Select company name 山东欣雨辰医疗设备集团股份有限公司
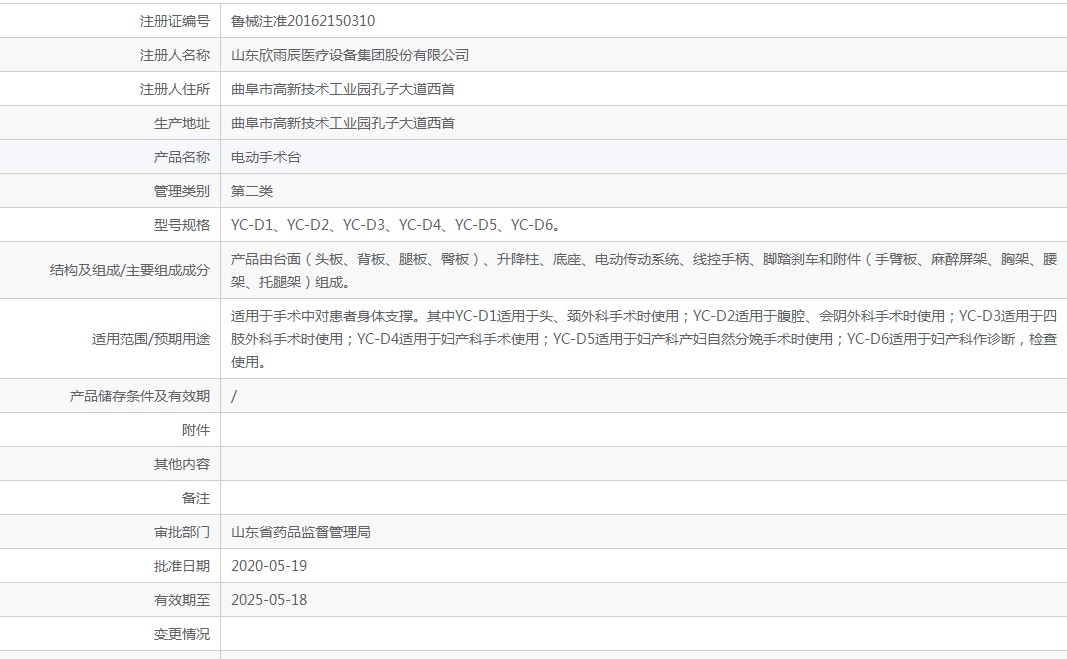The width and height of the screenshot is (1067, 659). (x=350, y=55)
